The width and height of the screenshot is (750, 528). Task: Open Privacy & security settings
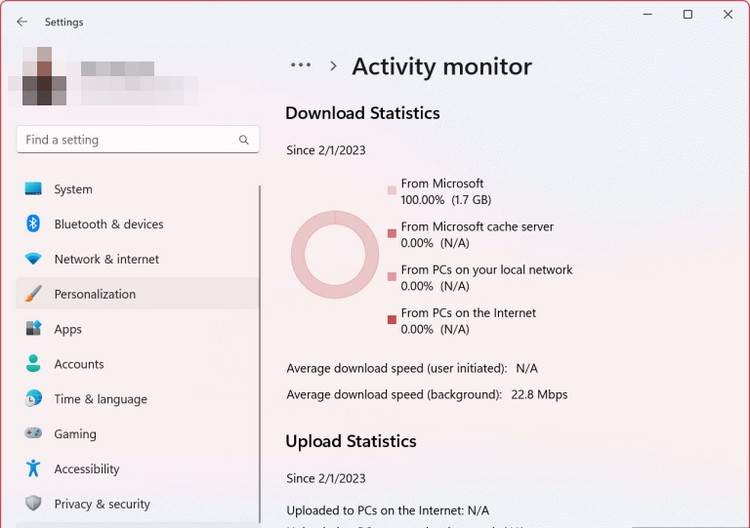point(138,503)
